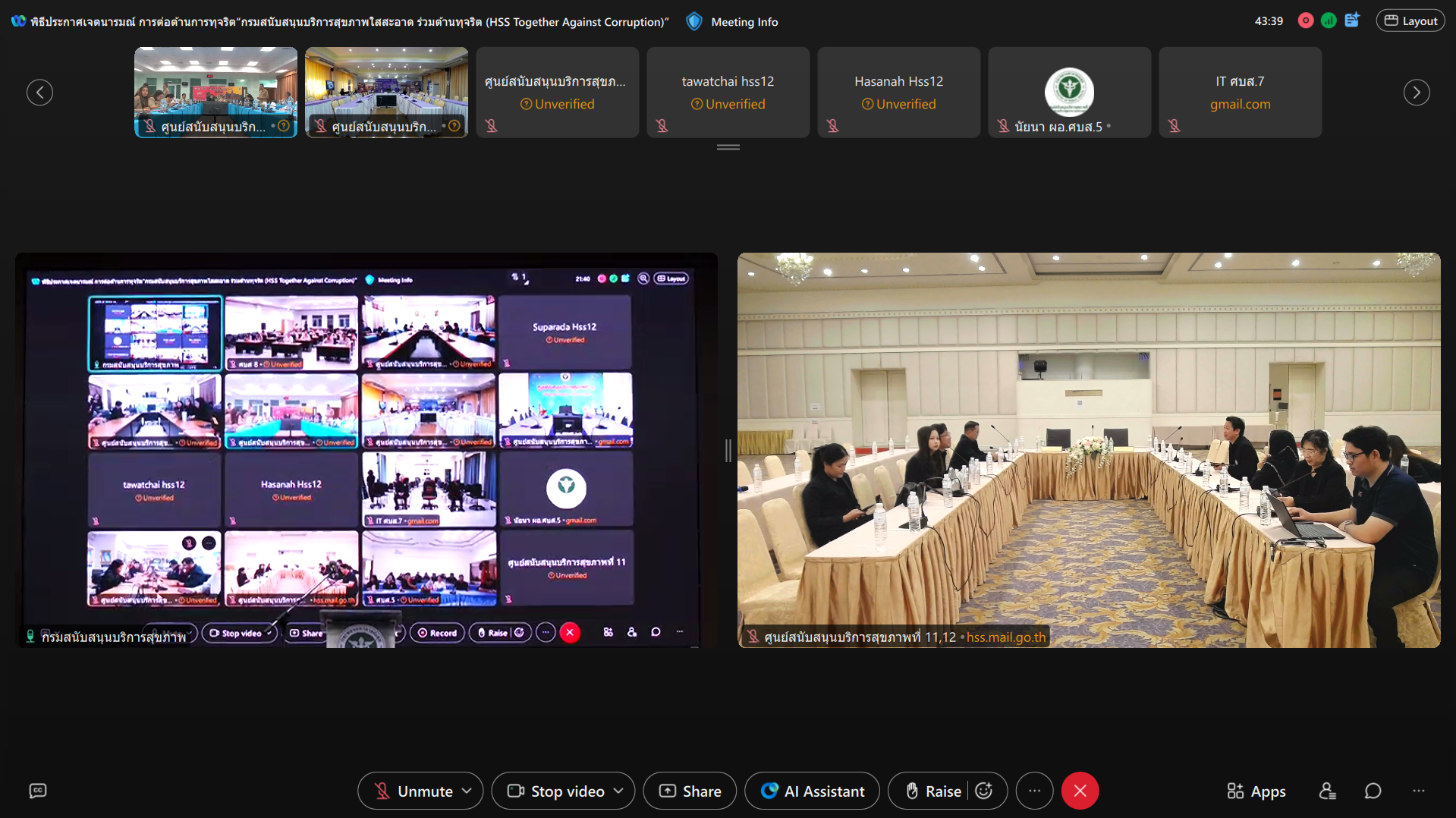Click the more options ellipsis at bottom right

tap(1418, 791)
